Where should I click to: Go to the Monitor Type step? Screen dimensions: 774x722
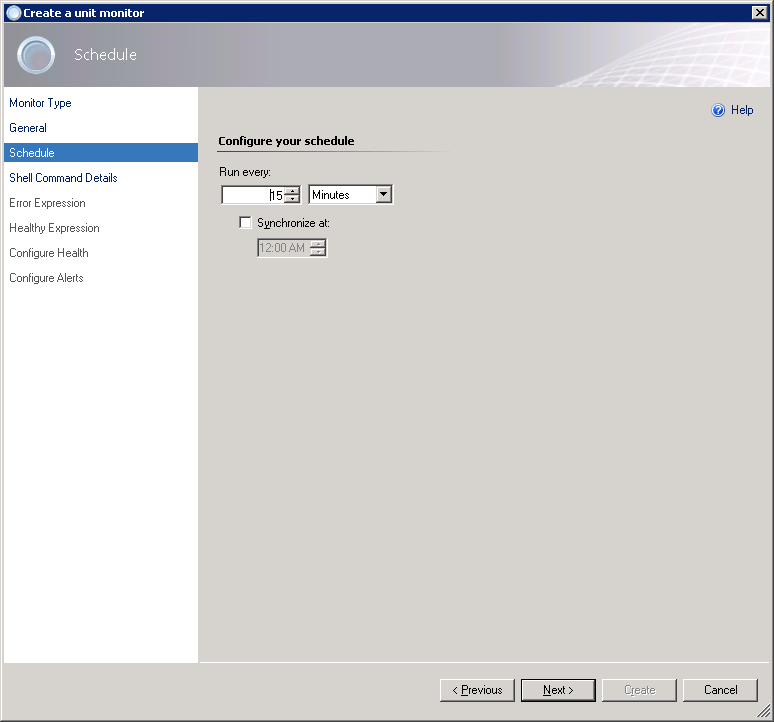[40, 103]
